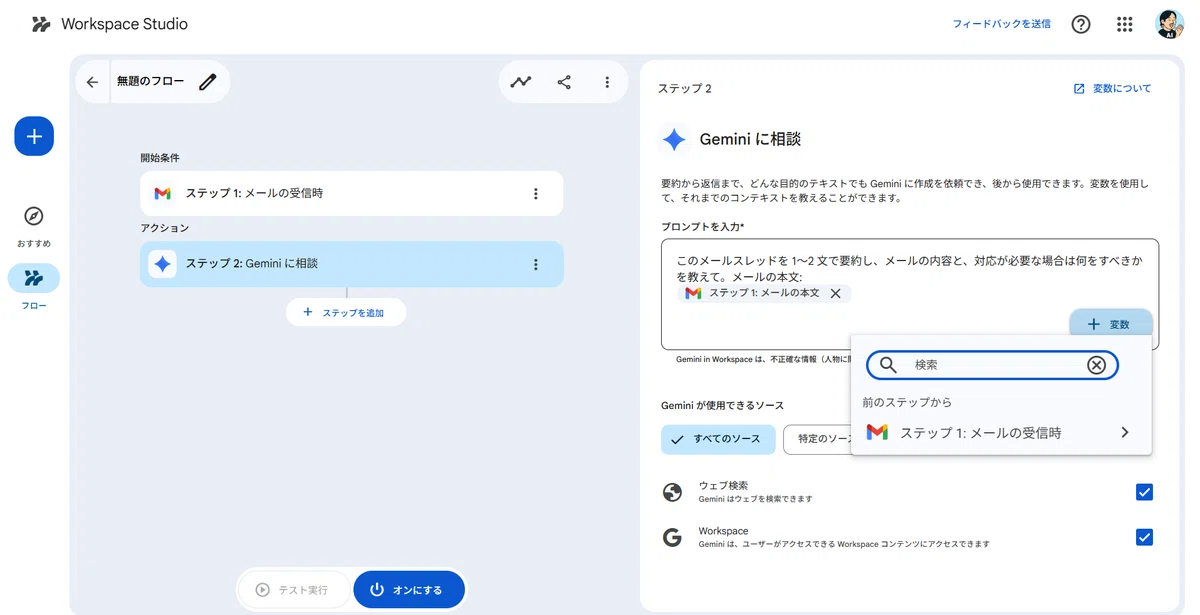Go back with the left arrow

point(92,82)
